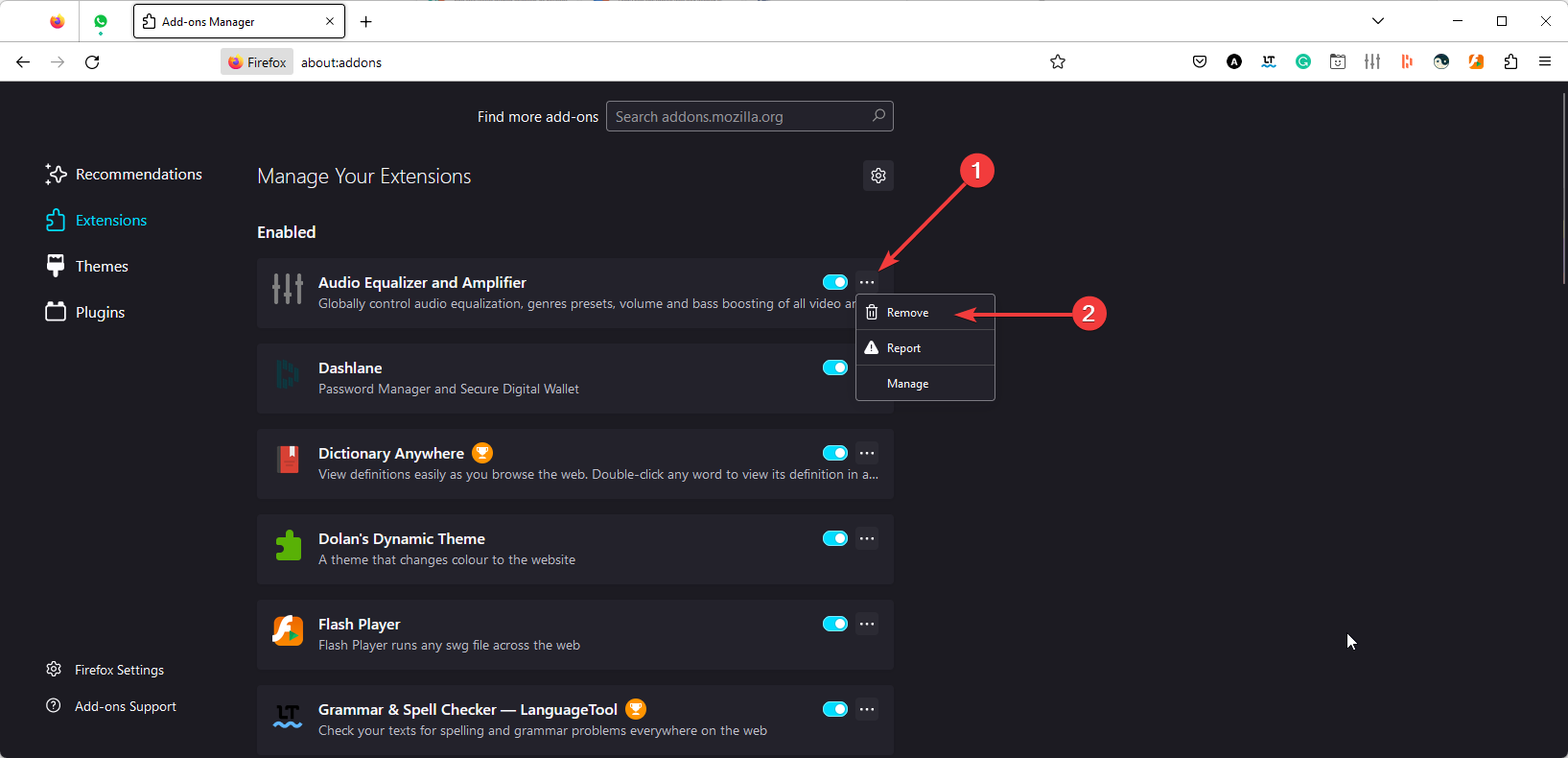Turn off Dictionary Anywhere toggle
The image size is (1568, 758).
(x=835, y=453)
